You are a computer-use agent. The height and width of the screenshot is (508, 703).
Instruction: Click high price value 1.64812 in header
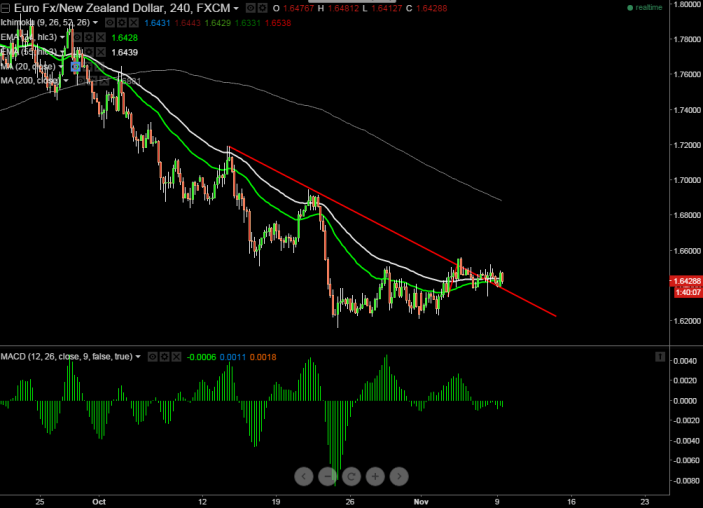coord(343,9)
